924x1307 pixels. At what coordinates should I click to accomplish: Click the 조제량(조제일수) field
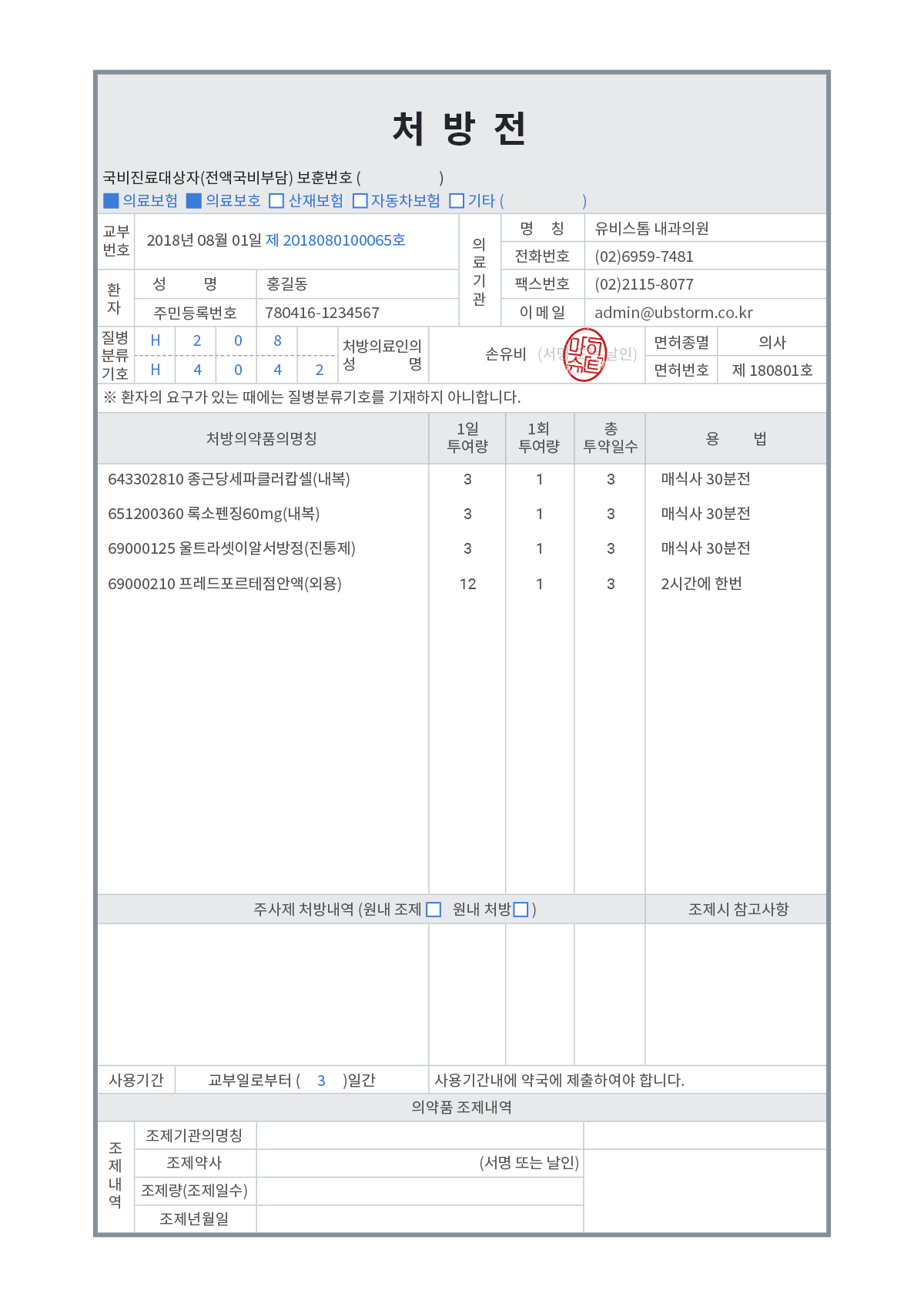[x=420, y=1191]
